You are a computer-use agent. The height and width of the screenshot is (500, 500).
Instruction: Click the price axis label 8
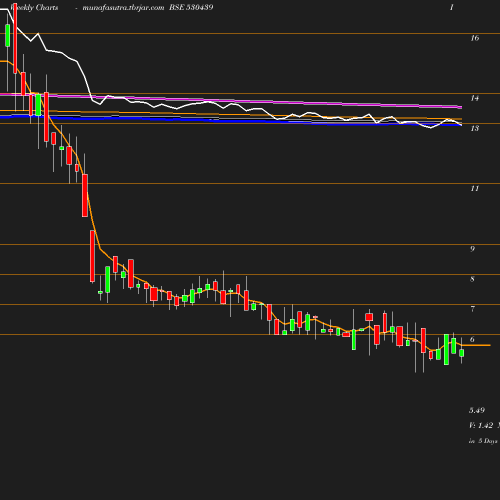[472, 279]
